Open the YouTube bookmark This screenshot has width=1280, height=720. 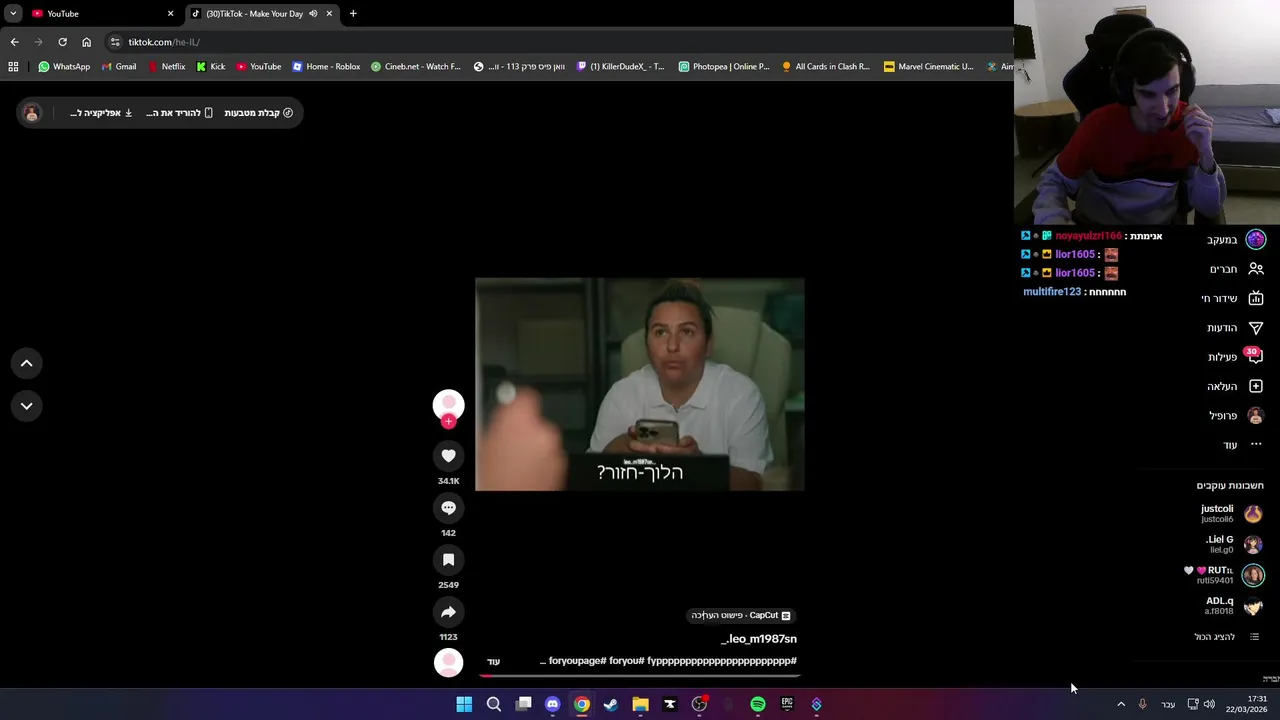[x=259, y=67]
